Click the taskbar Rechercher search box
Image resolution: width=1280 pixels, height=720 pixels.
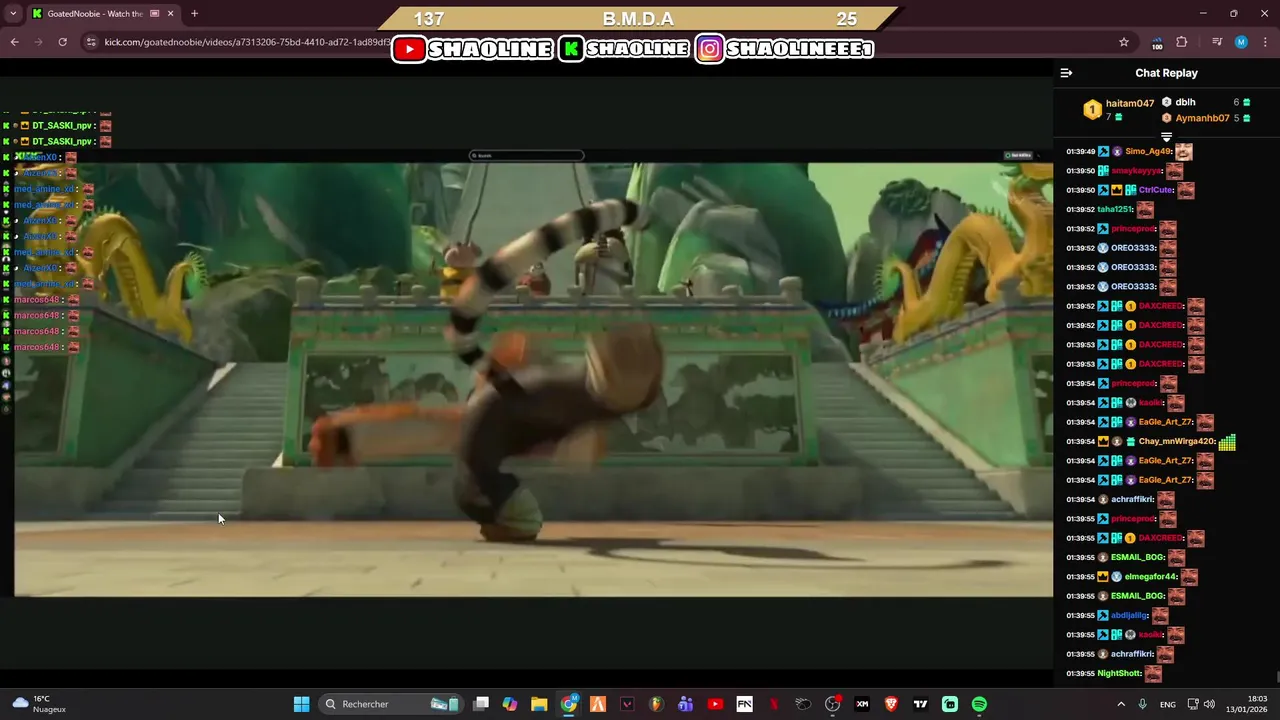pyautogui.click(x=392, y=704)
